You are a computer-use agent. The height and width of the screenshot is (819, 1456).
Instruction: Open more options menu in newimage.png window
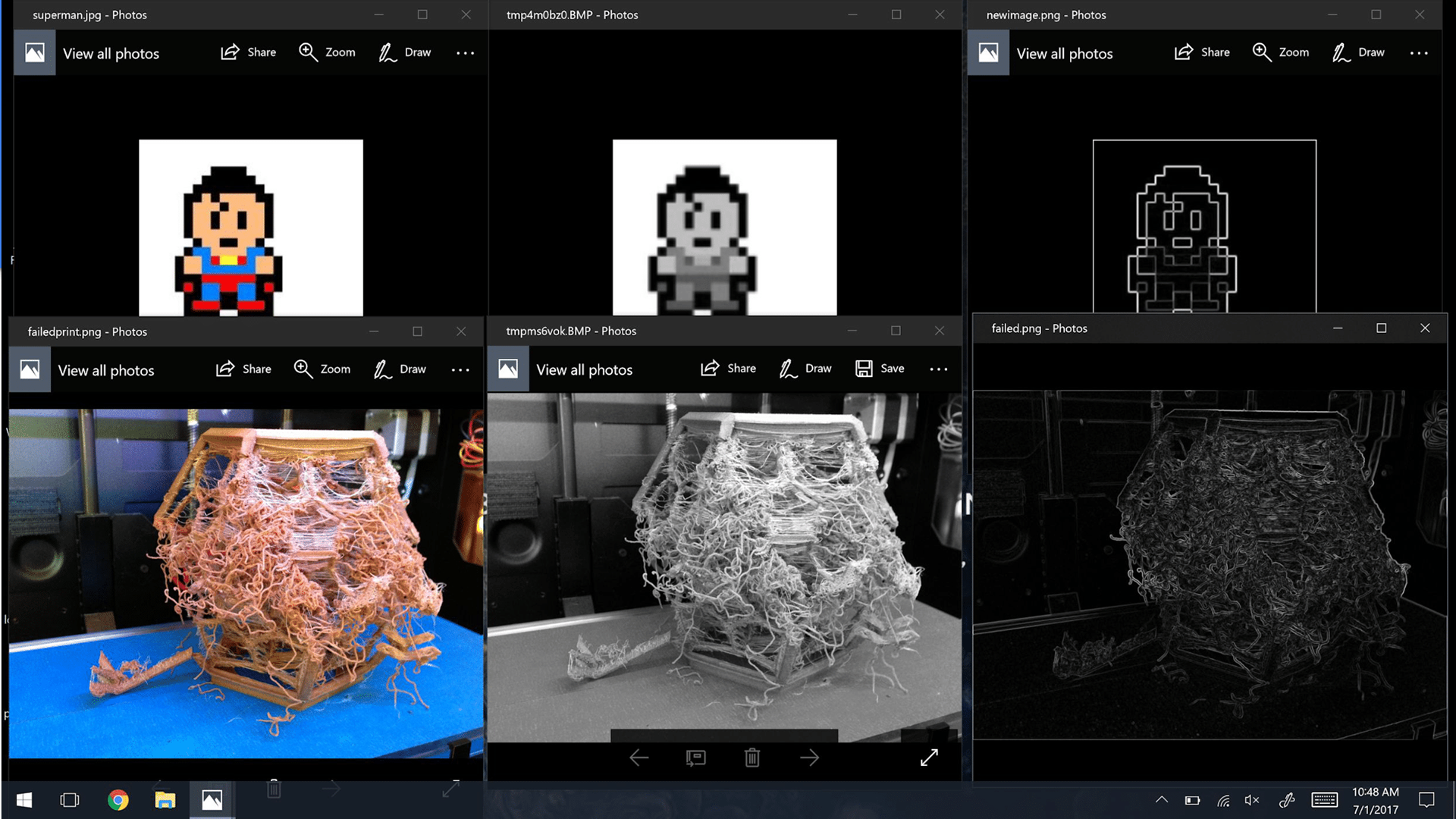(1420, 53)
